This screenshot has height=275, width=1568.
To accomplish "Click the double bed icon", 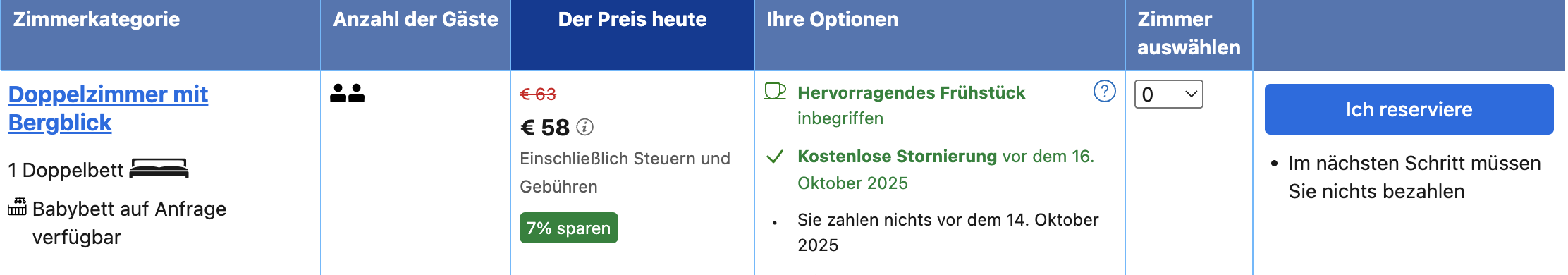I will (159, 169).
